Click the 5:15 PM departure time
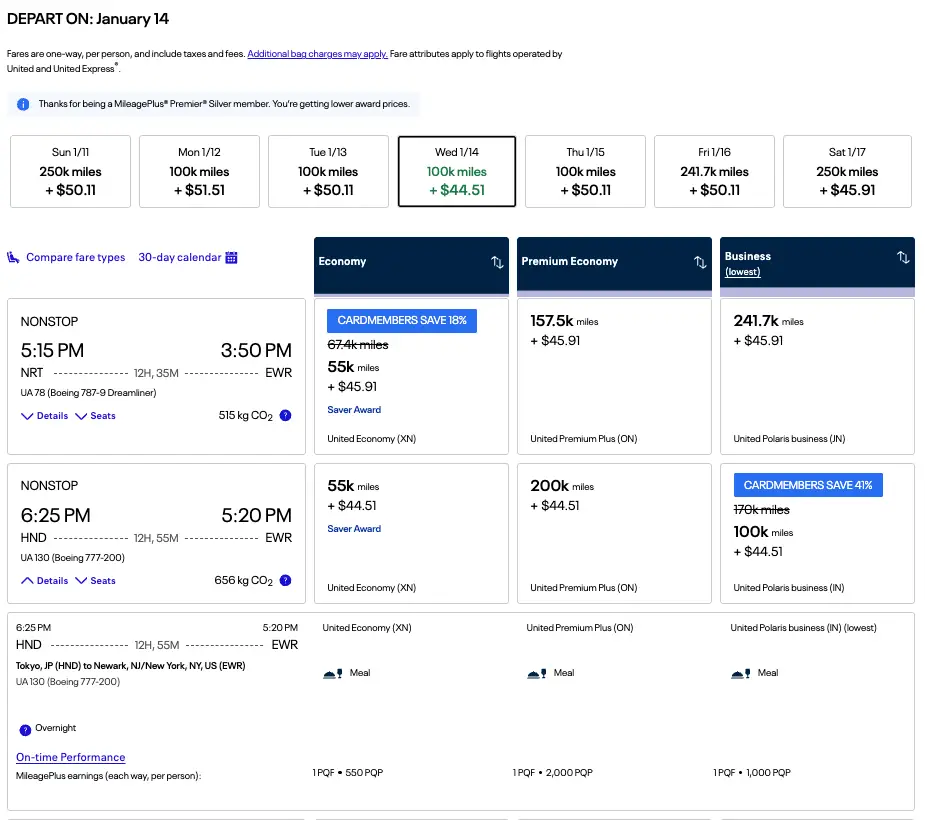 [52, 350]
